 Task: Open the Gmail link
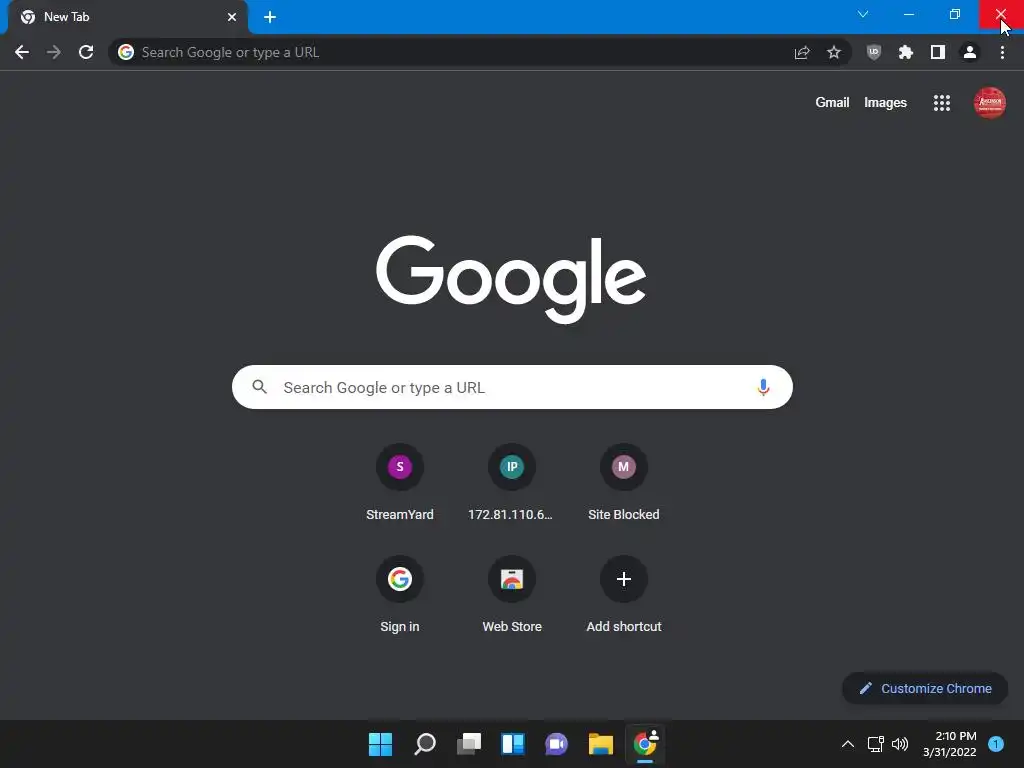point(832,103)
